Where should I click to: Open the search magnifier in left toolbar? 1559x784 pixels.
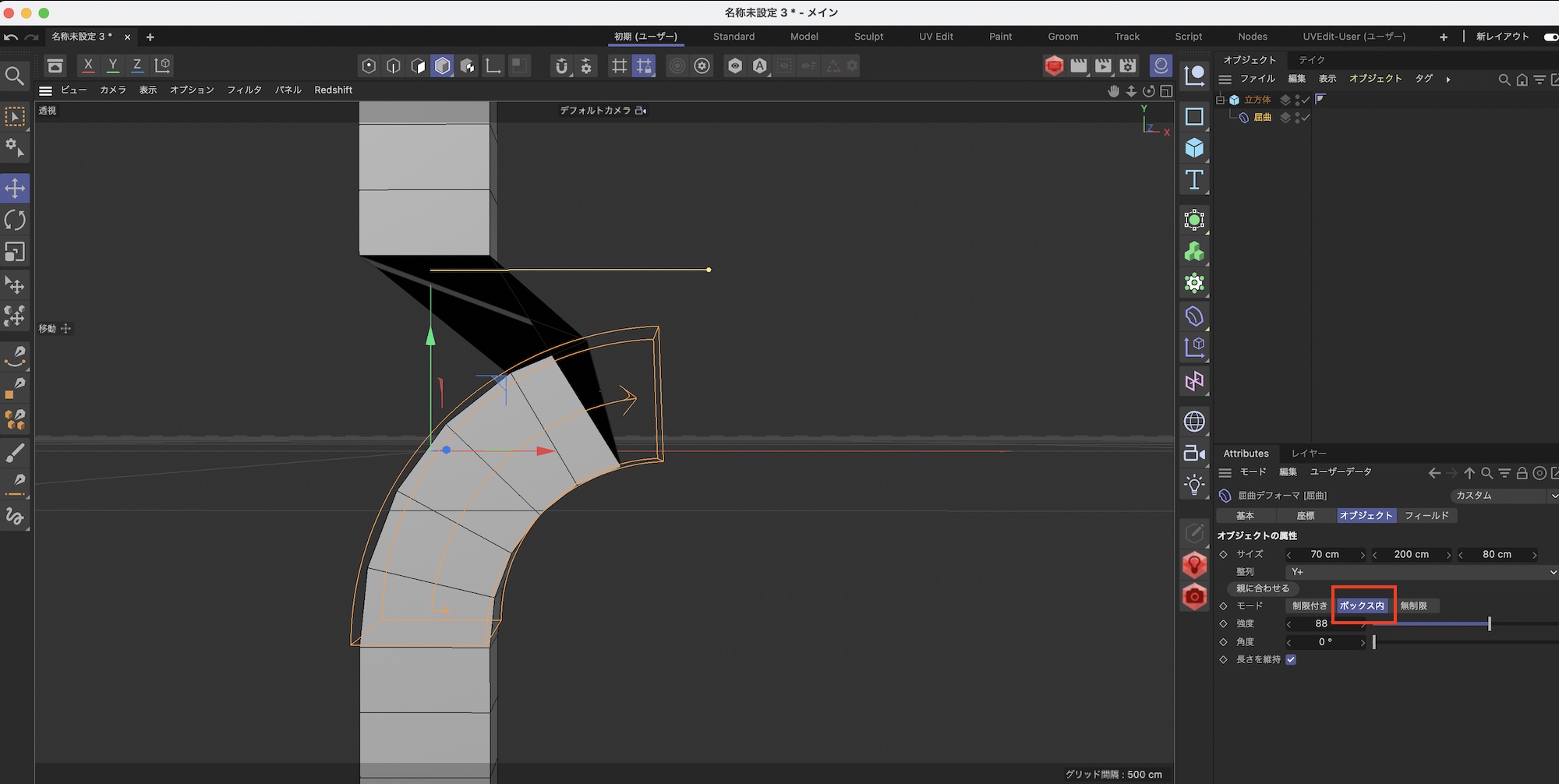(x=15, y=76)
